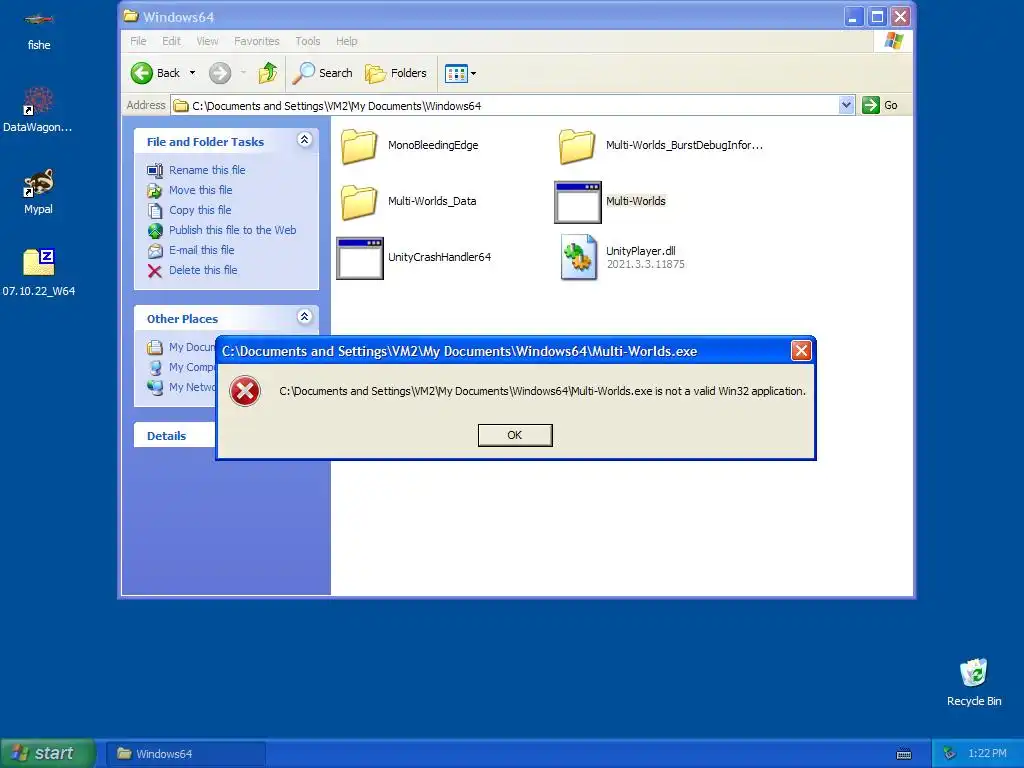Click OK in the error dialog

pos(515,435)
